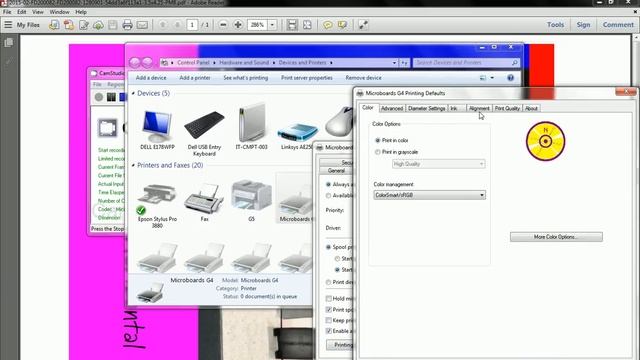The image size is (640, 360).
Task: Open address bar history dropdown in Devices window
Action: 394,62
